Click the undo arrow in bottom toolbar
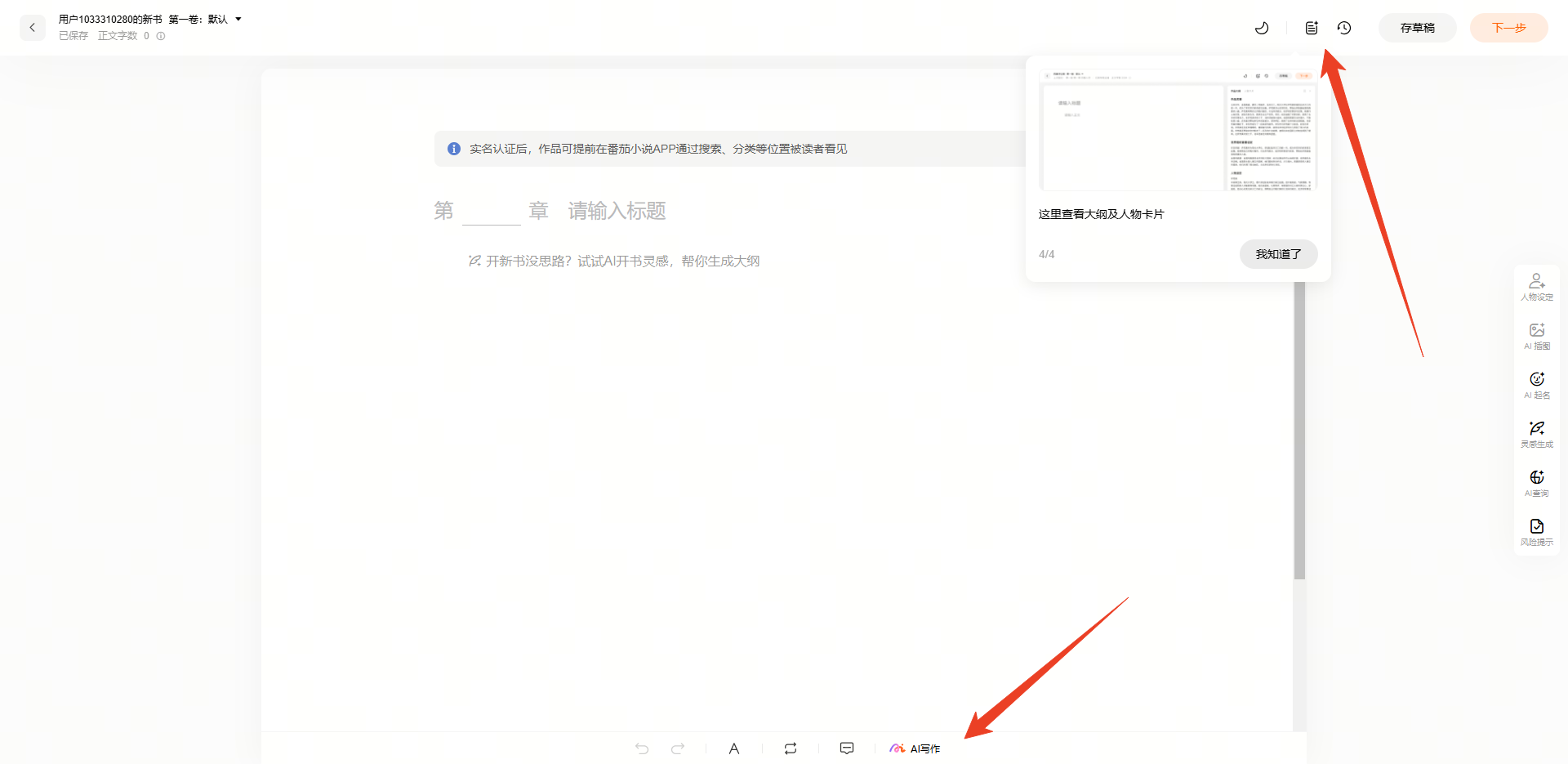The height and width of the screenshot is (764, 1568). [x=642, y=748]
